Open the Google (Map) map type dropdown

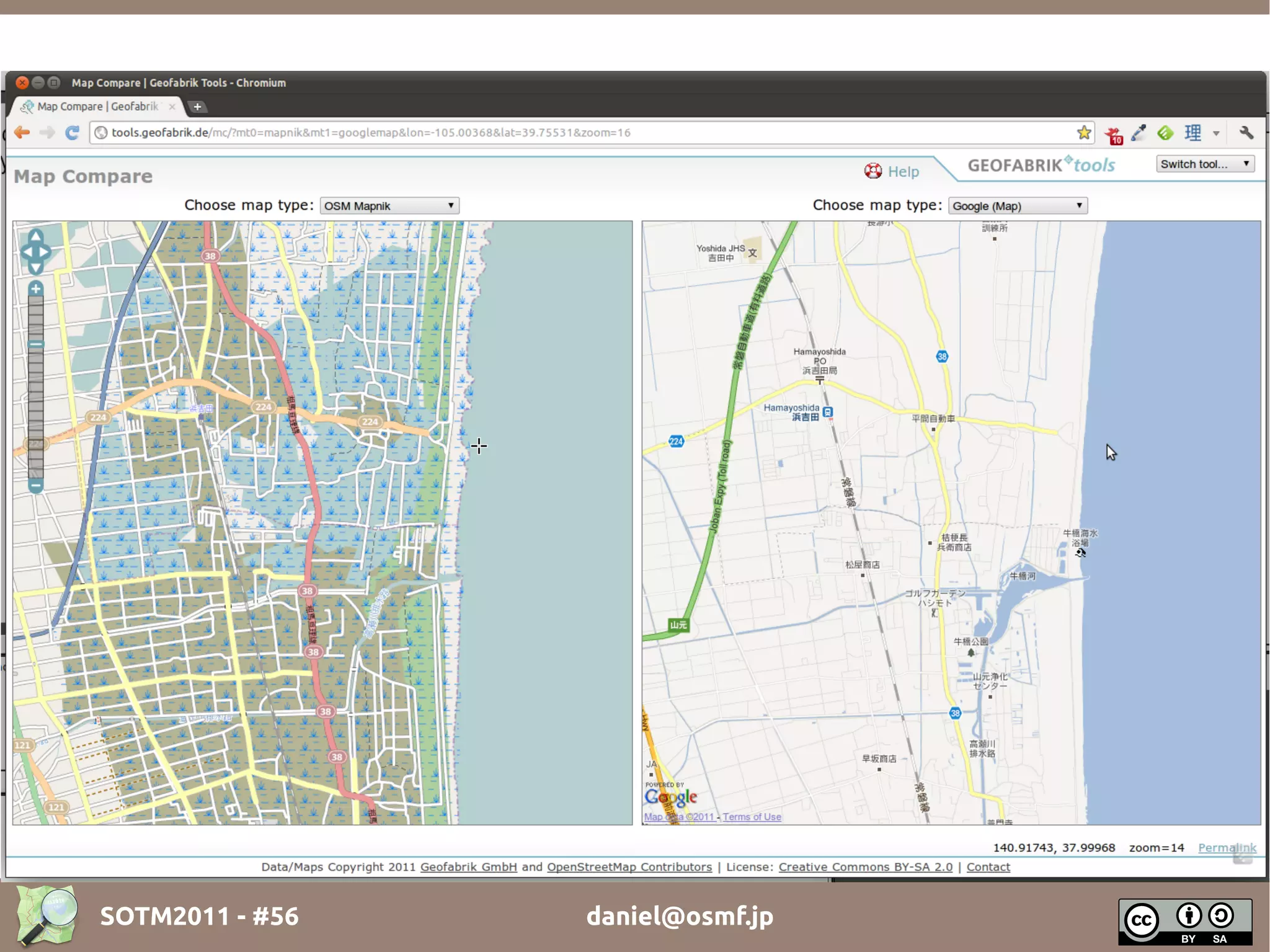tap(1018, 206)
